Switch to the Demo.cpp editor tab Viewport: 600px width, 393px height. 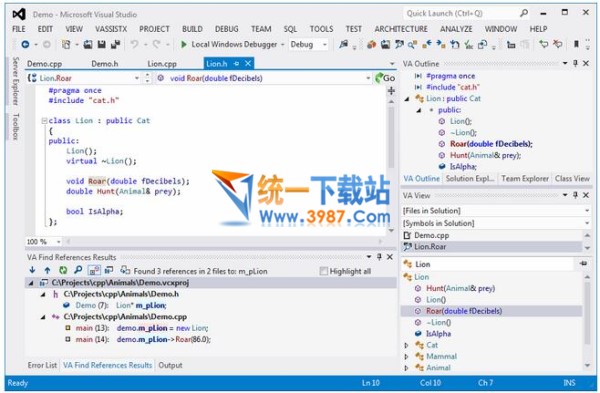click(x=44, y=64)
